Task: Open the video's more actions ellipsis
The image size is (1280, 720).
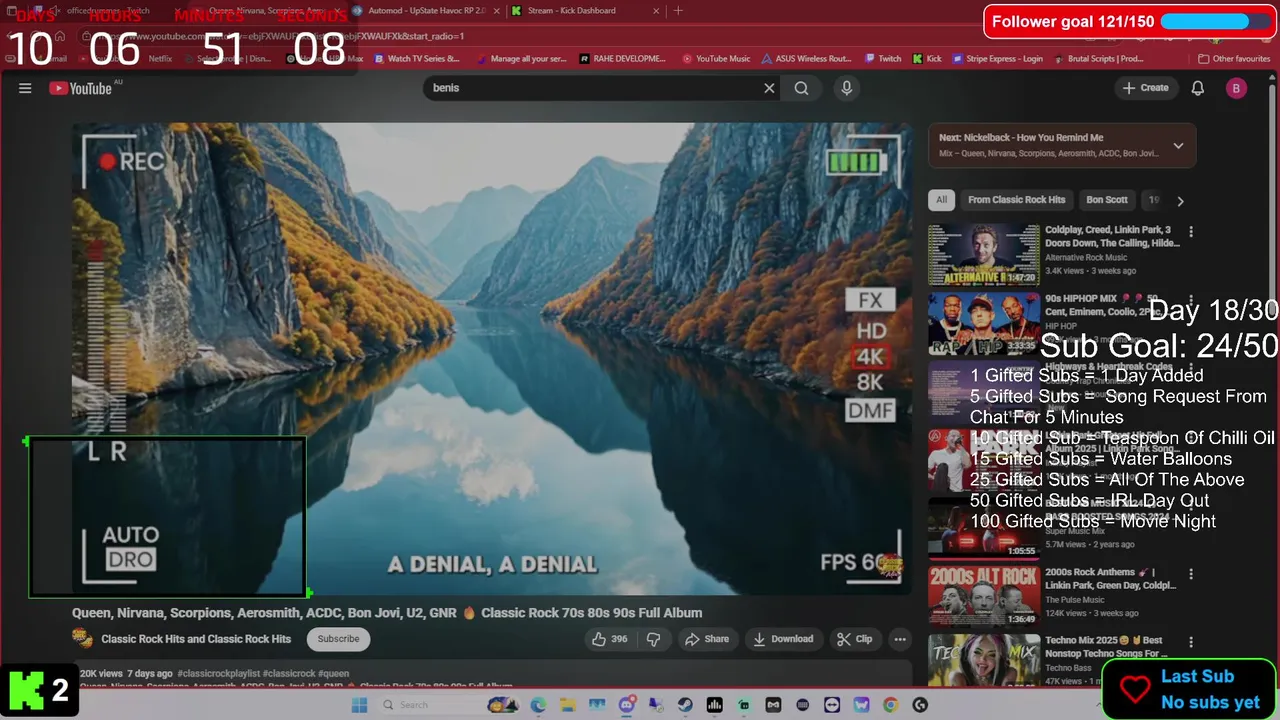Action: pyautogui.click(x=900, y=639)
